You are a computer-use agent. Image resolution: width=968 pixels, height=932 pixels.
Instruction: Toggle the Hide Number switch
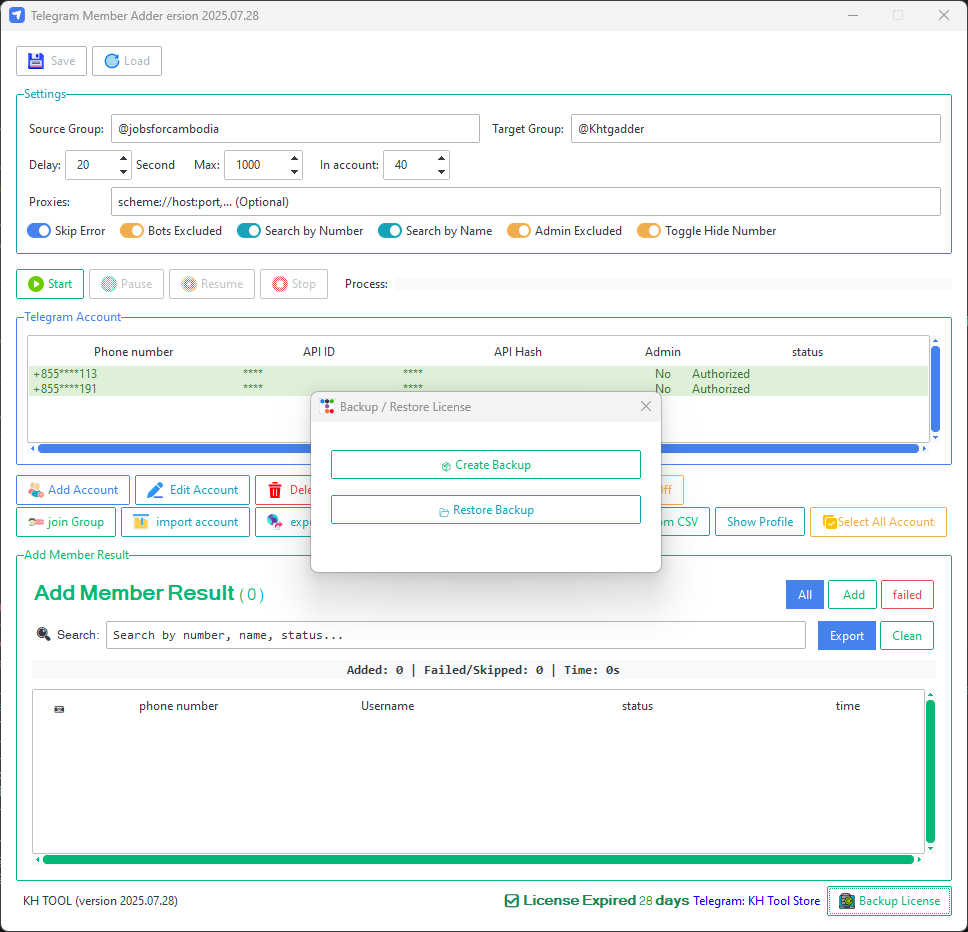(649, 231)
